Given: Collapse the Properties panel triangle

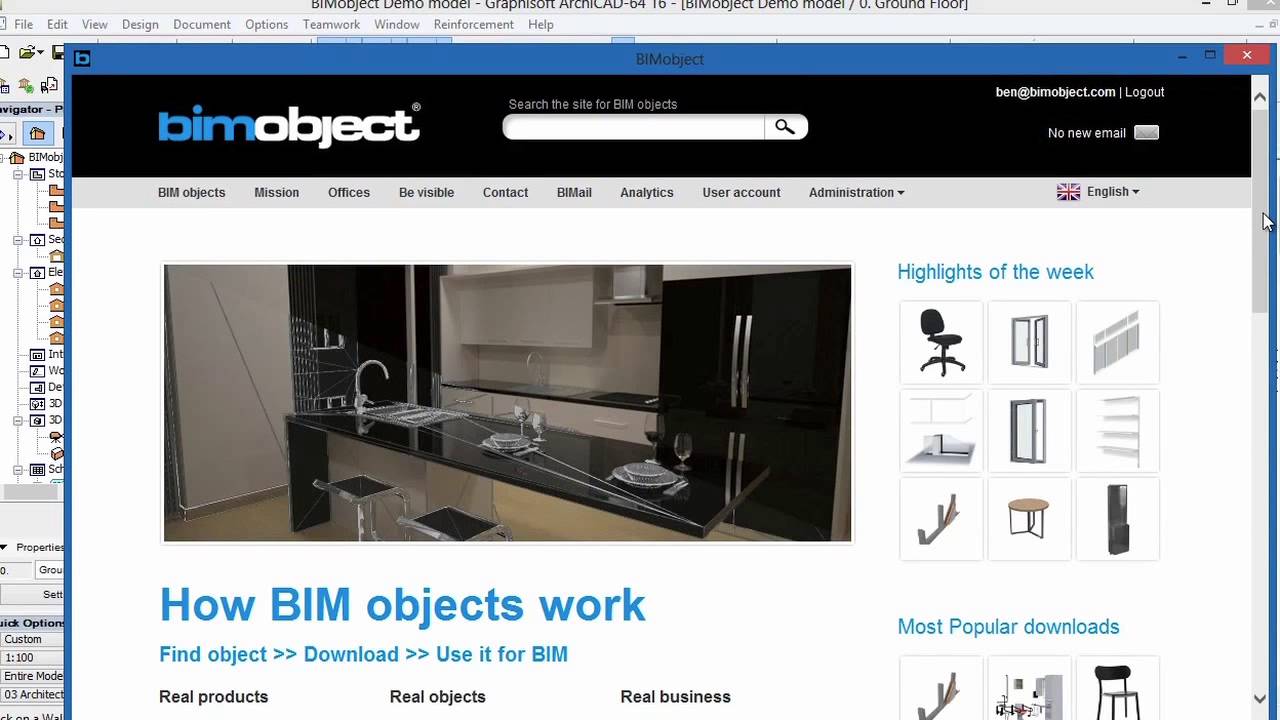Looking at the screenshot, I should (4, 547).
